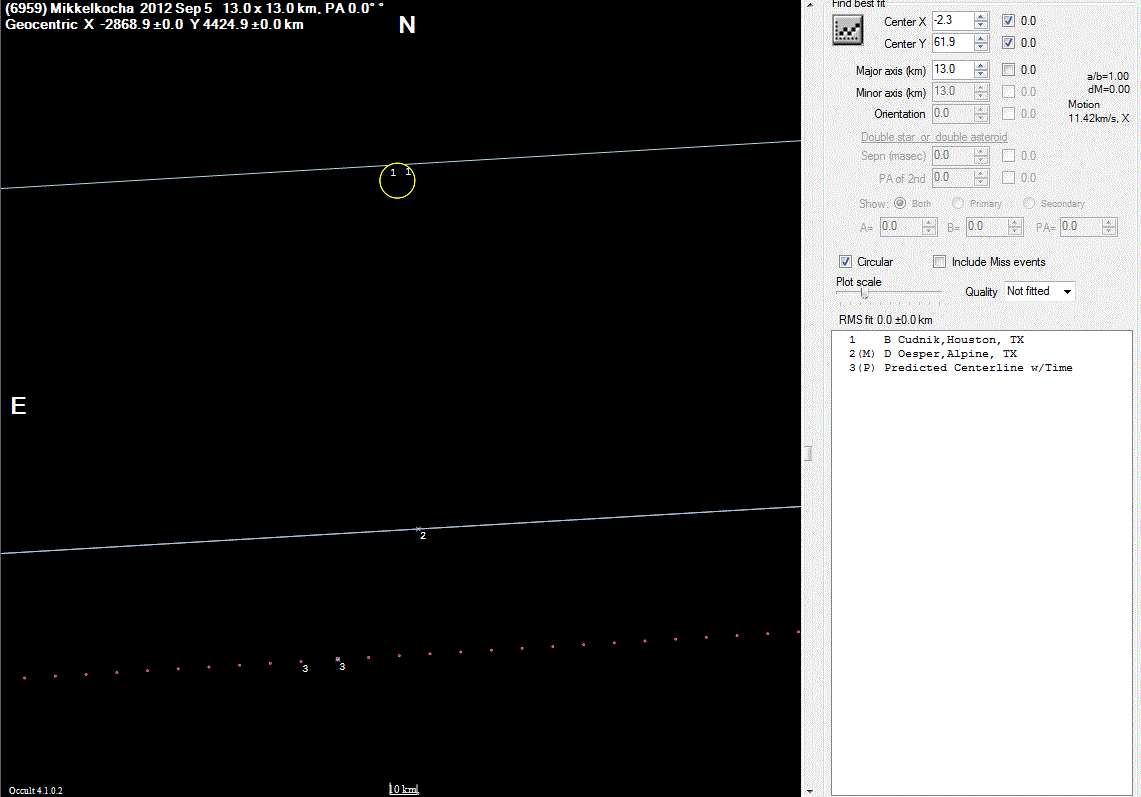Click the panel scroll down arrow
Image resolution: width=1141 pixels, height=797 pixels.
pyautogui.click(x=810, y=791)
